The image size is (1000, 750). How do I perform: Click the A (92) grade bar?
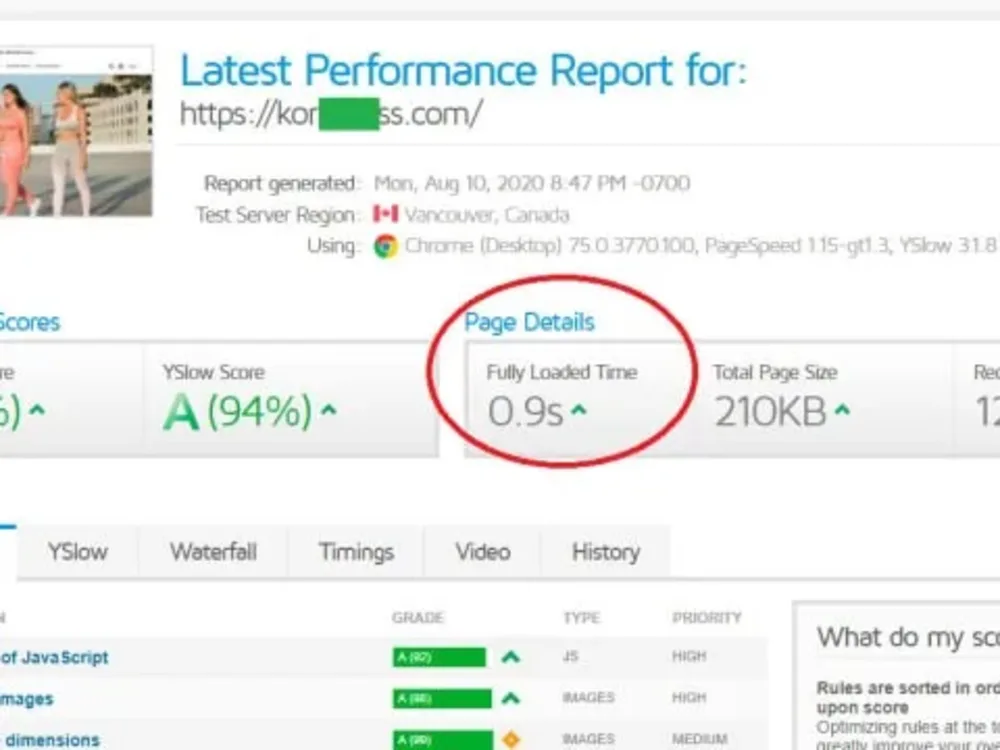(439, 657)
